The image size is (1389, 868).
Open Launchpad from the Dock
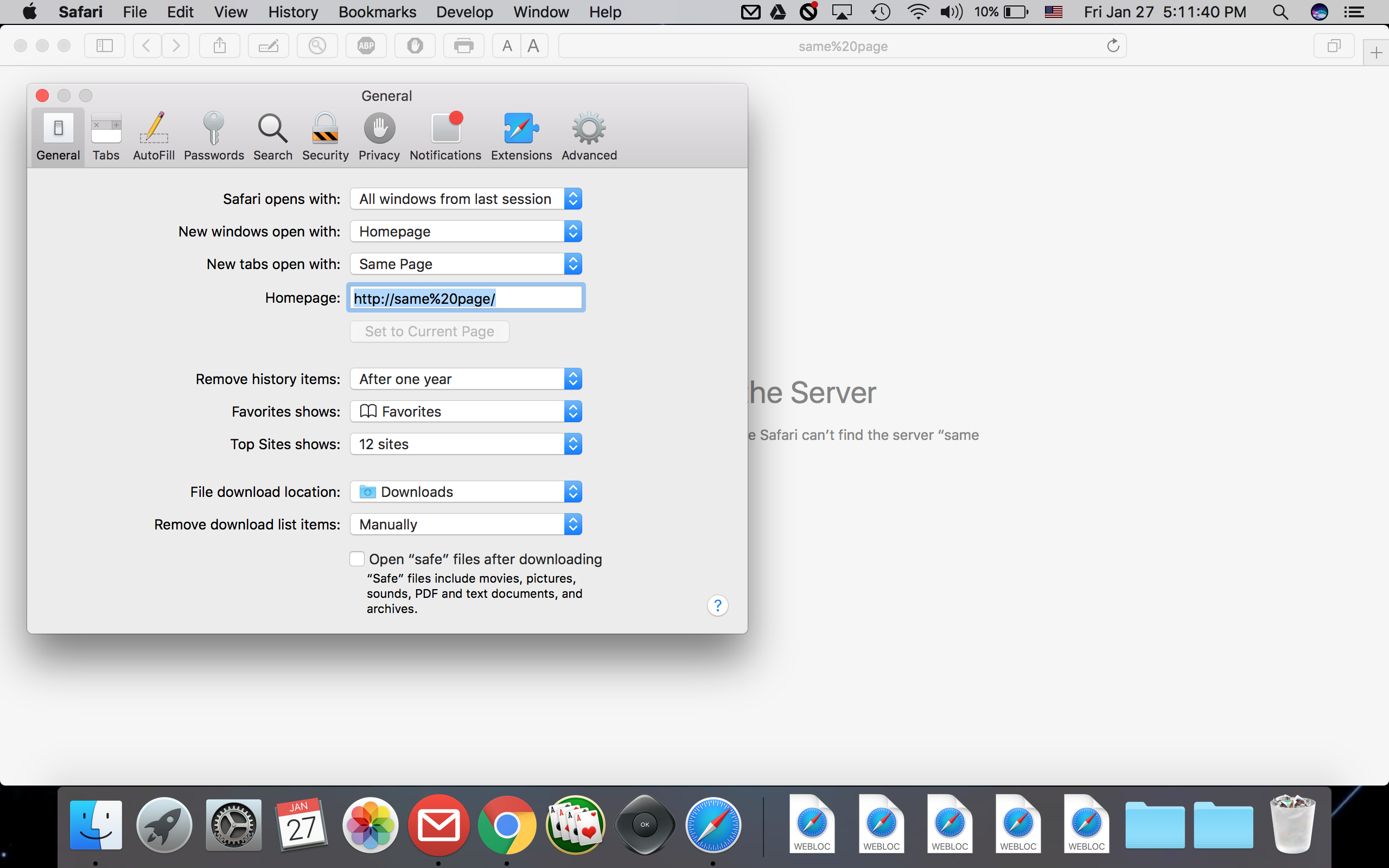[x=164, y=825]
